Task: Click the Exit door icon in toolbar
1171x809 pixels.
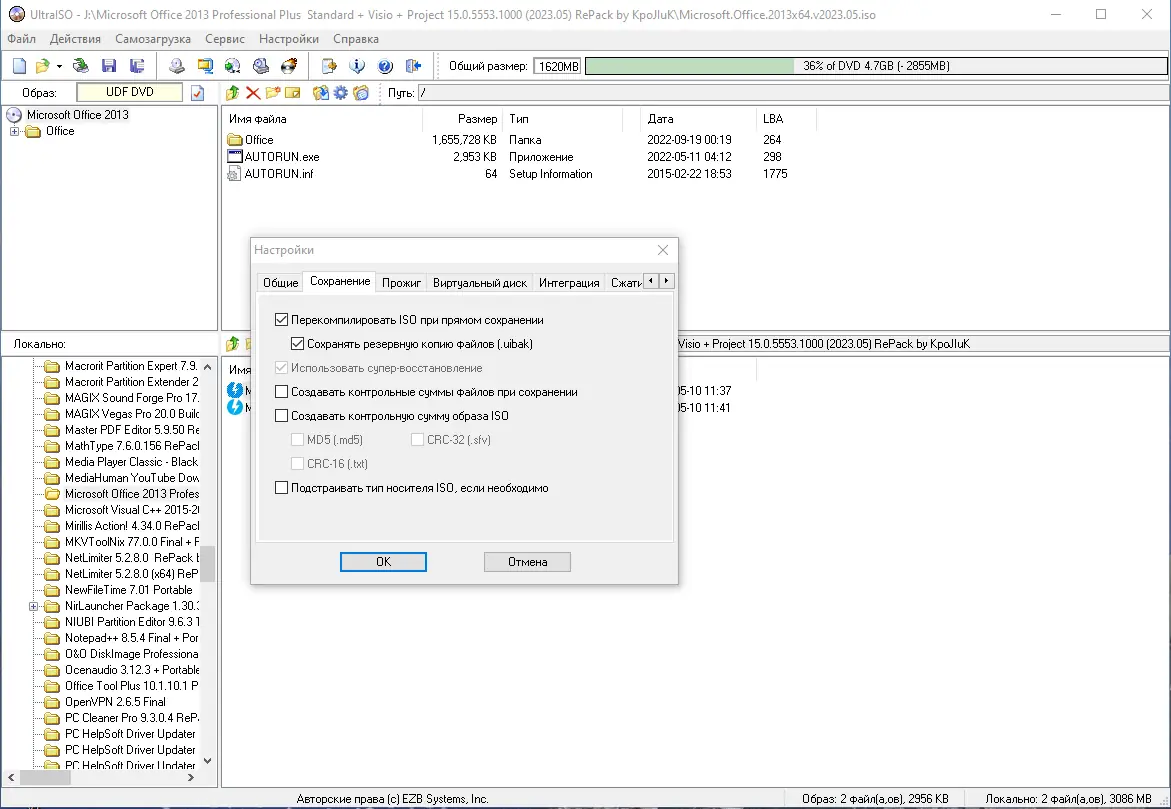Action: coord(413,66)
